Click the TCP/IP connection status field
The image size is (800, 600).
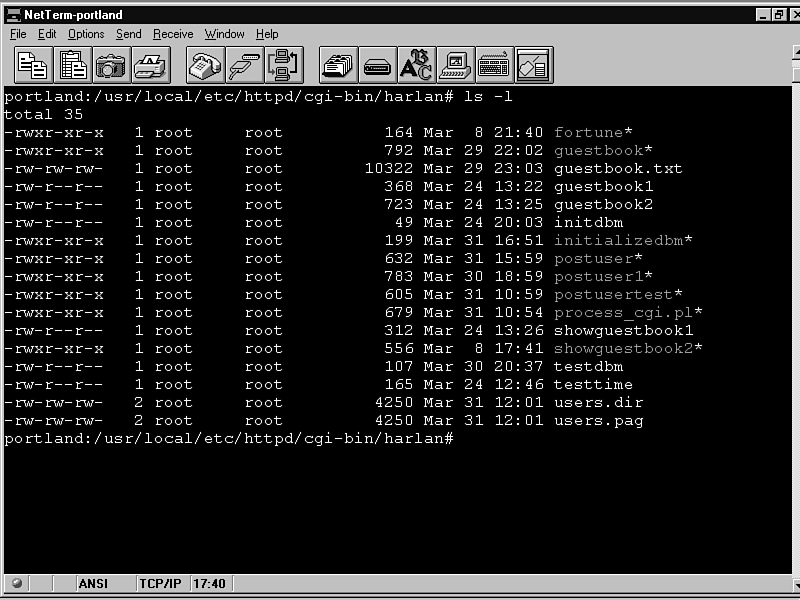158,584
